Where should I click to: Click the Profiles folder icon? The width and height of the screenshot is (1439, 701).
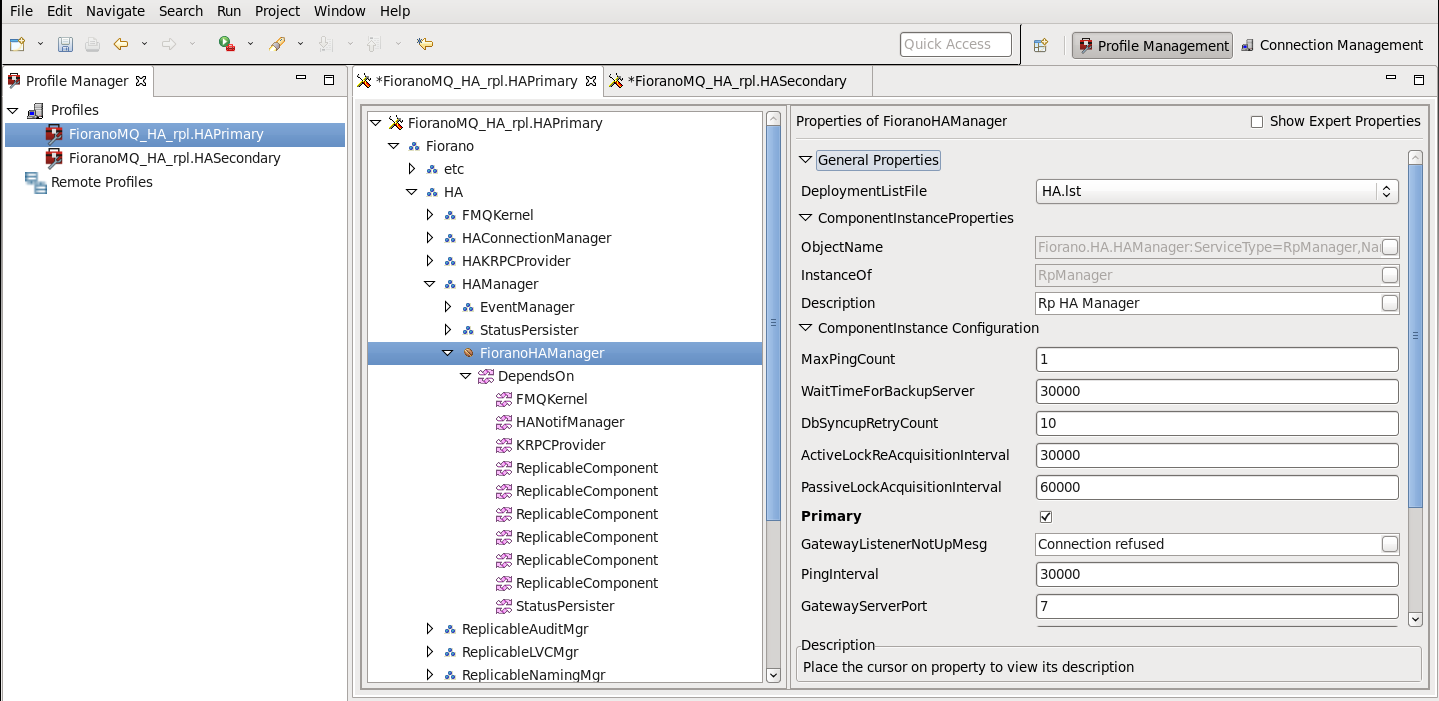click(x=36, y=110)
